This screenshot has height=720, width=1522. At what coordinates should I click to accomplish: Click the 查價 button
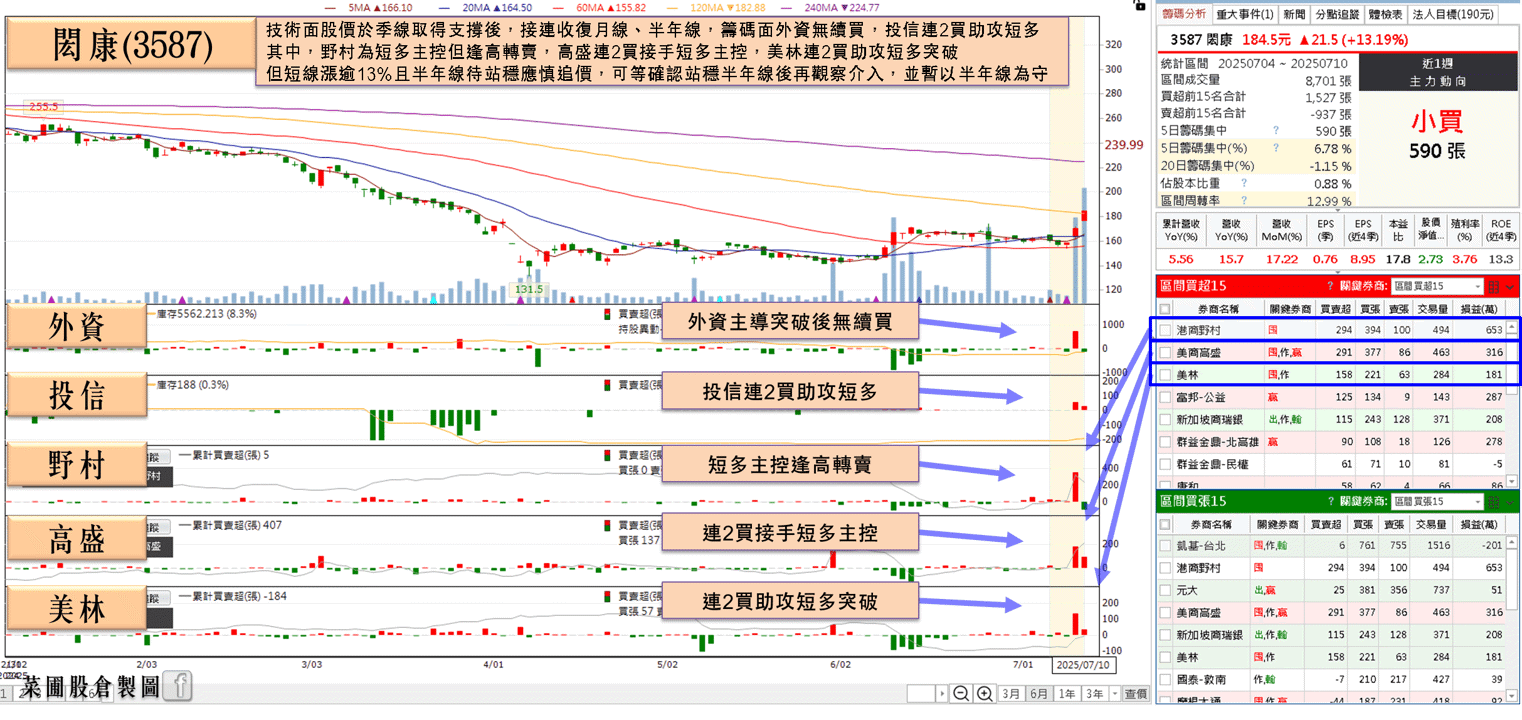point(1135,694)
